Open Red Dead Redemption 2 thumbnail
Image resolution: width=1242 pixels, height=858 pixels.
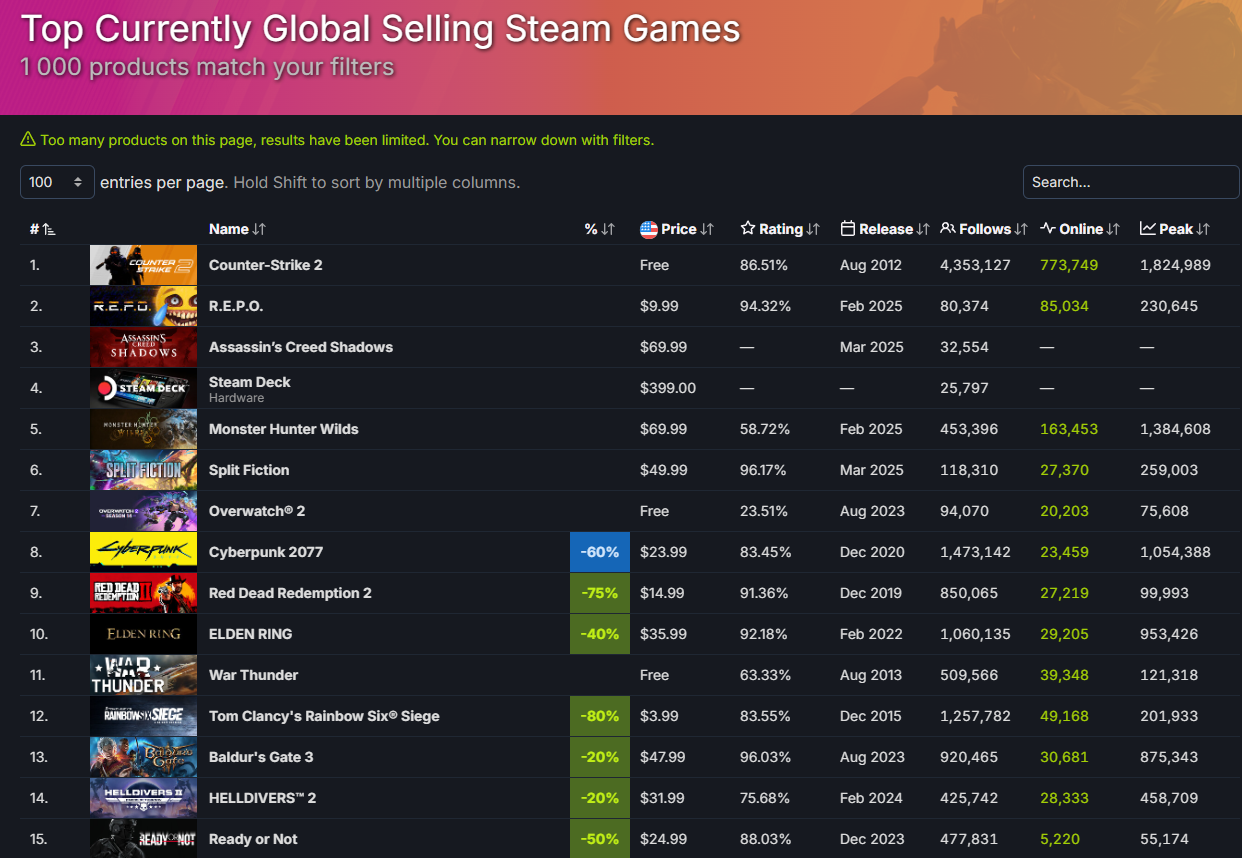[x=143, y=593]
